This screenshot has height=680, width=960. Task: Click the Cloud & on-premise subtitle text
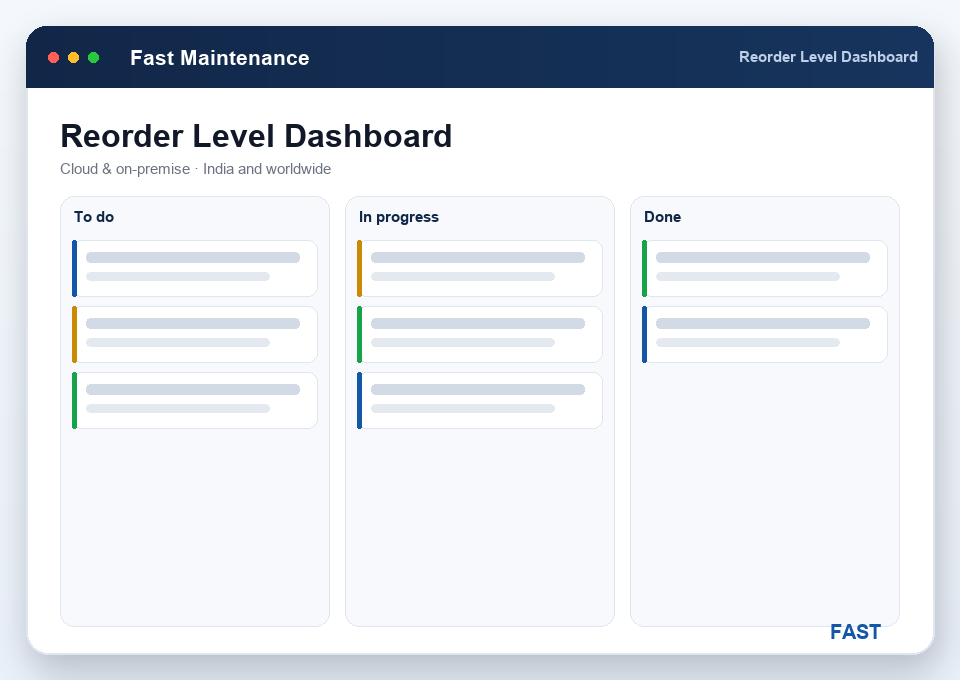click(x=195, y=169)
